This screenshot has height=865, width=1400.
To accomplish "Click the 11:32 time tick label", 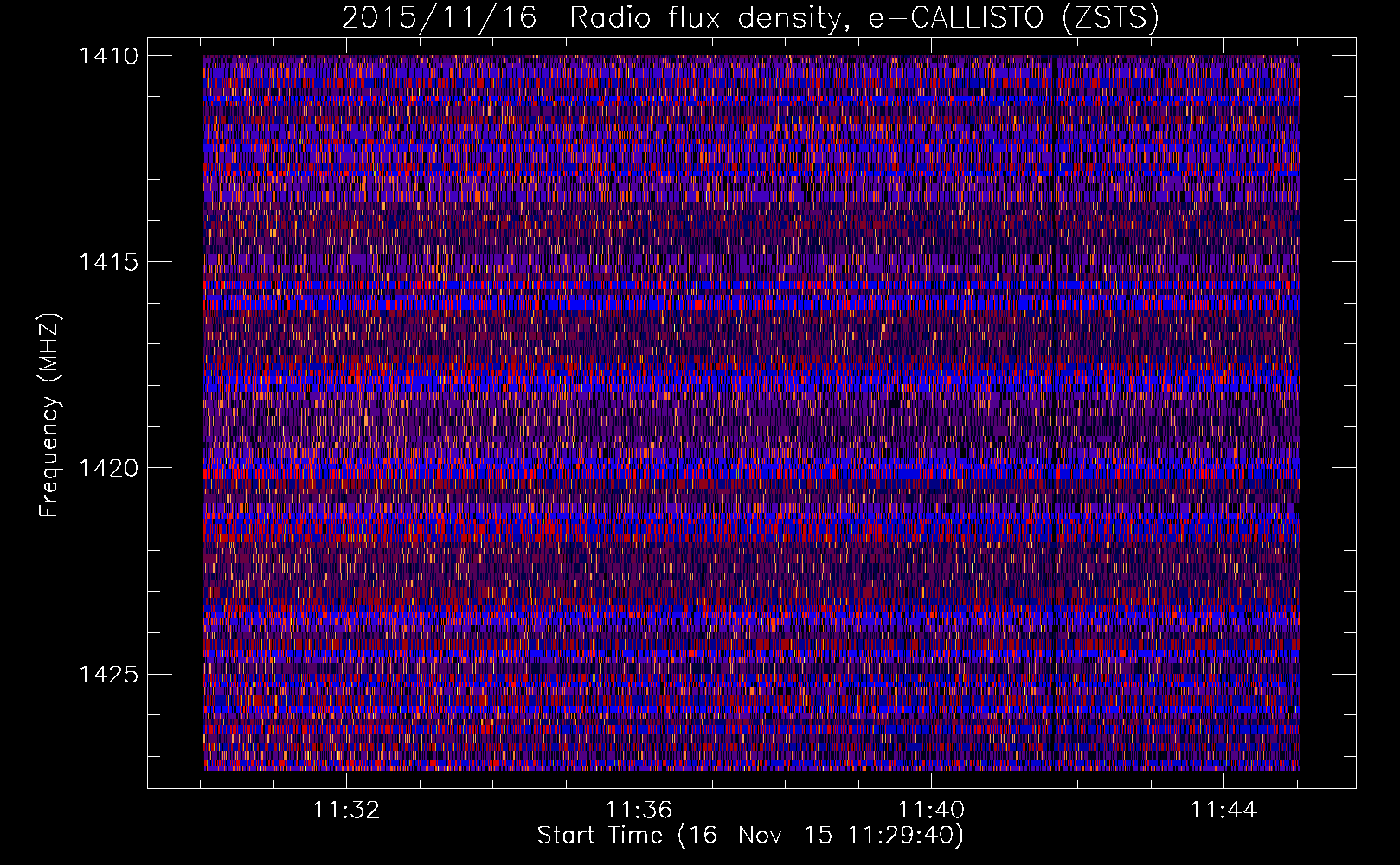I will [x=346, y=811].
